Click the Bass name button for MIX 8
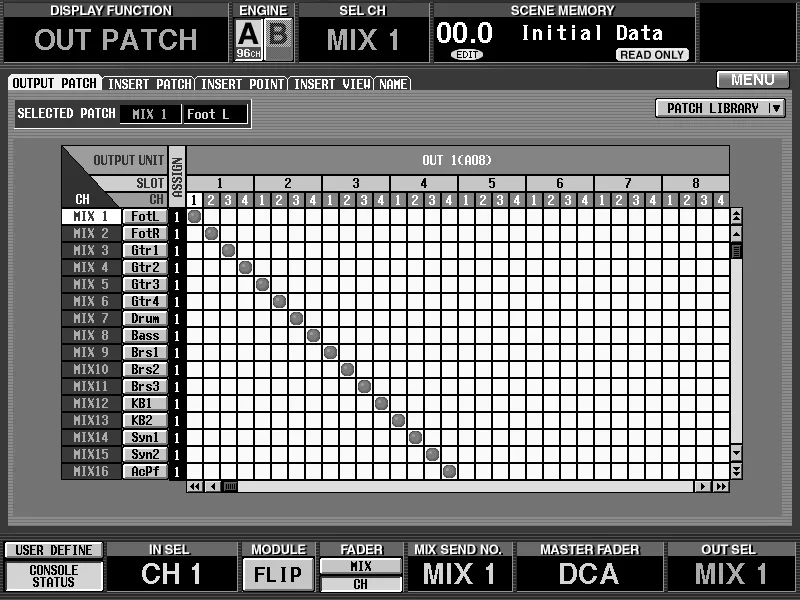The height and width of the screenshot is (600, 800). (x=145, y=335)
